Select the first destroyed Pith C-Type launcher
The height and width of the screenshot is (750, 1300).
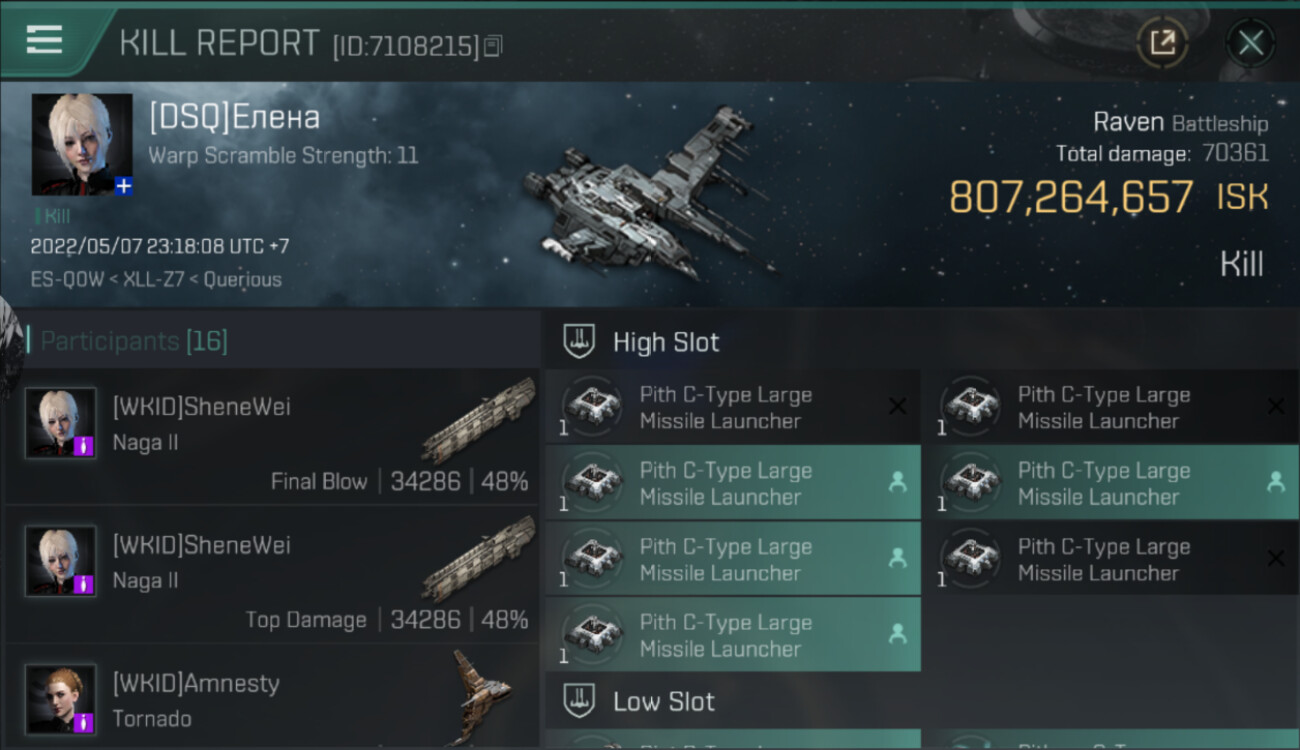733,407
